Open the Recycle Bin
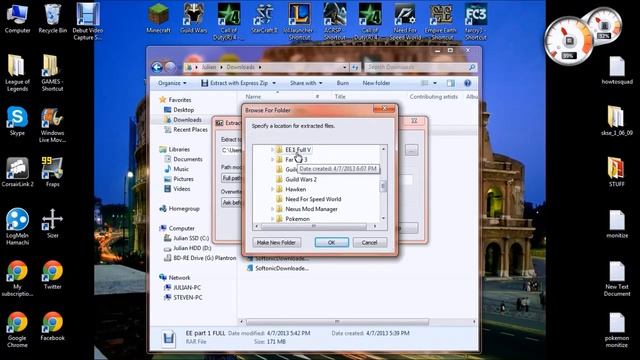Screen dimensions: 640x360 pyautogui.click(x=53, y=18)
